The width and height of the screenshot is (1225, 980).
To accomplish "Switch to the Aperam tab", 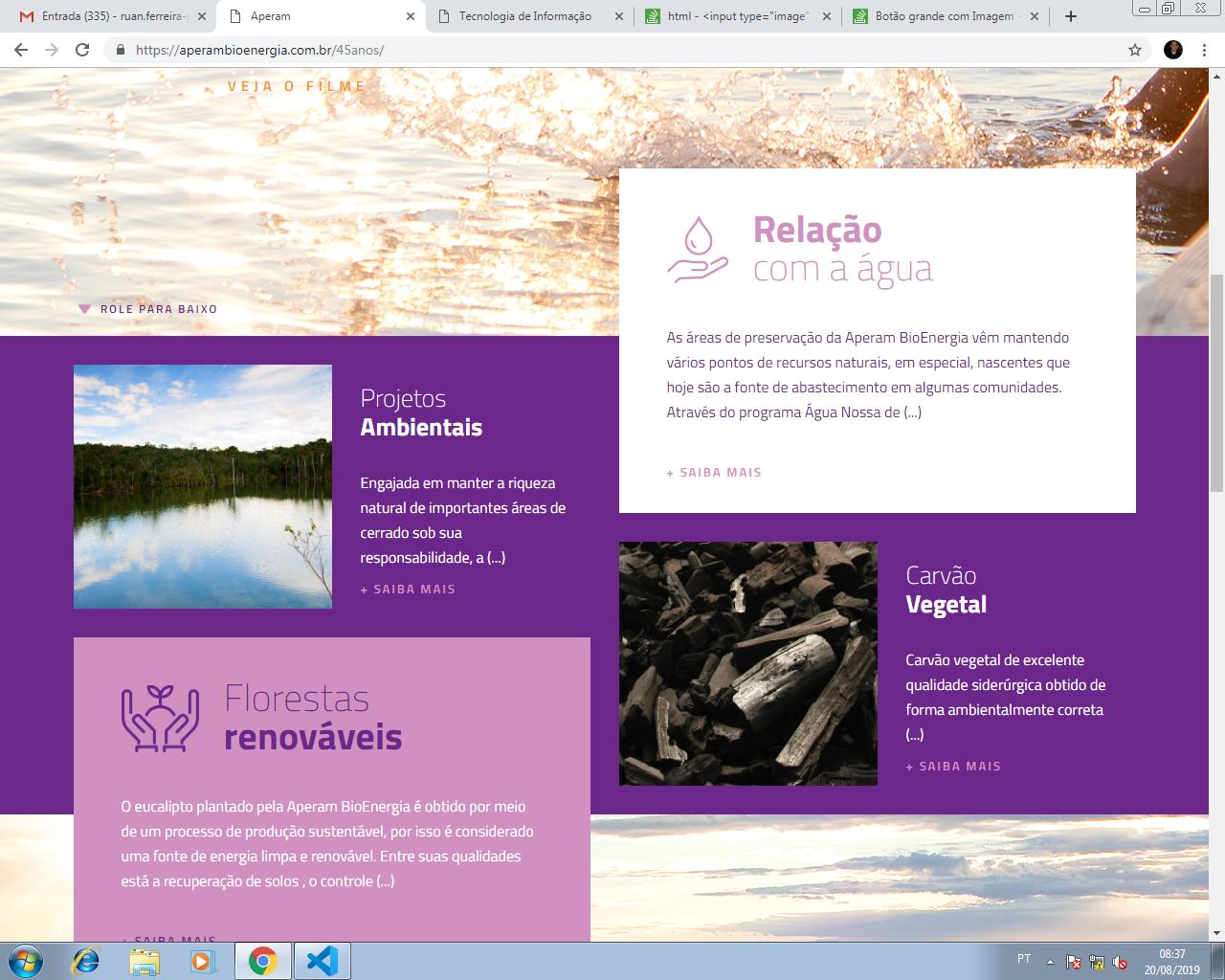I will point(321,16).
